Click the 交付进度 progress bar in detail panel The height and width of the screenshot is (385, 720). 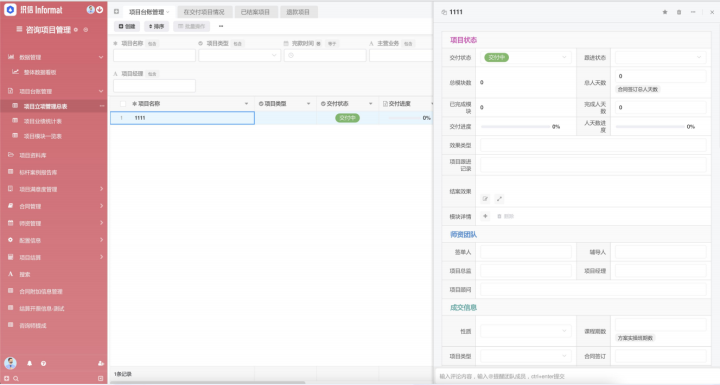(x=515, y=126)
